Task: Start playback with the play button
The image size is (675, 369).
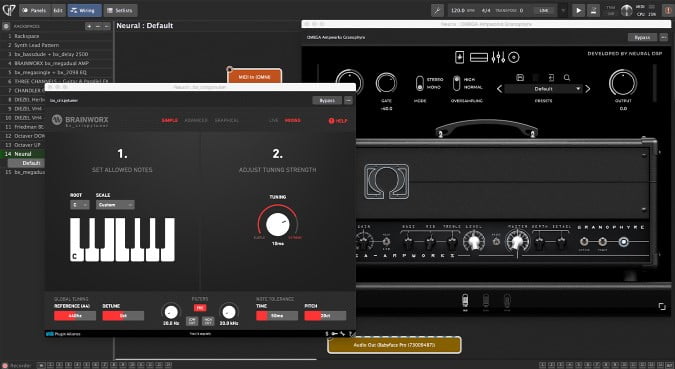Action: 578,10
